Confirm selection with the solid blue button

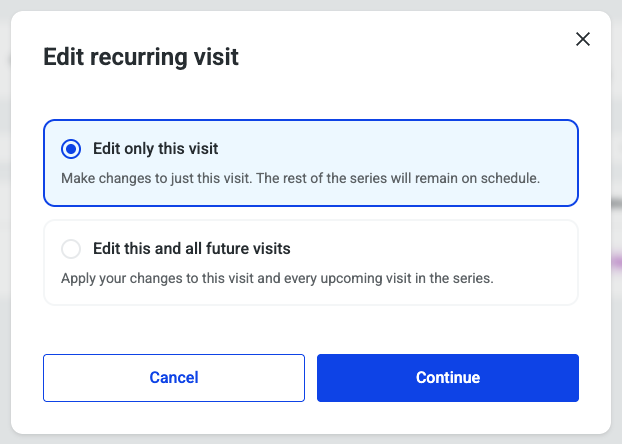point(448,378)
